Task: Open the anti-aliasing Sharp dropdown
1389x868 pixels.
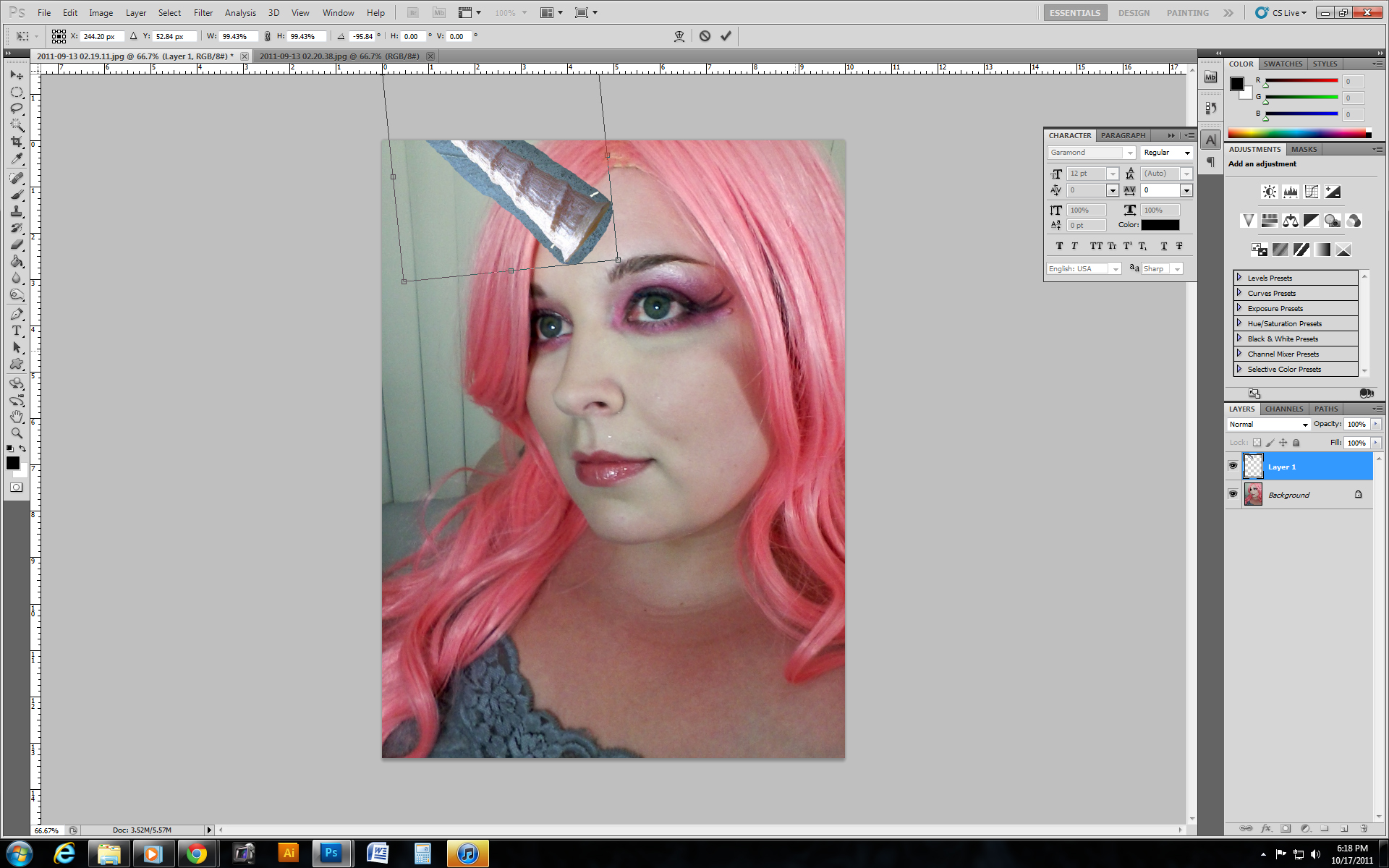Action: click(1162, 268)
